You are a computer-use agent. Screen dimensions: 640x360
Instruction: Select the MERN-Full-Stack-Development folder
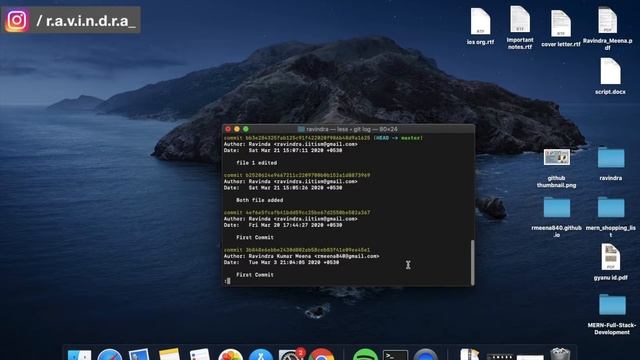612,304
